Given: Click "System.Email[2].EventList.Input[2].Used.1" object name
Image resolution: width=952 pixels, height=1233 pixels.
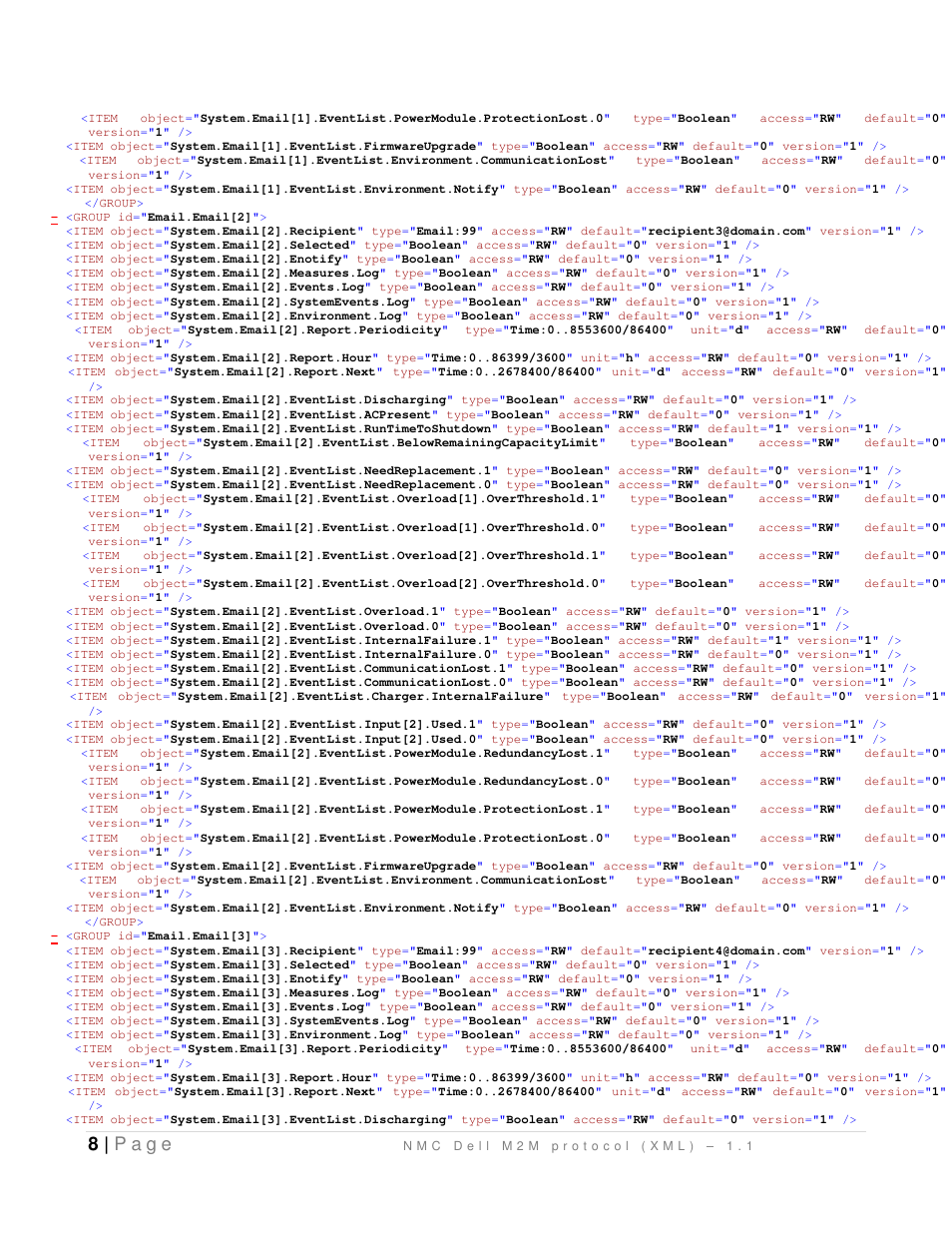Looking at the screenshot, I should pos(324,725).
